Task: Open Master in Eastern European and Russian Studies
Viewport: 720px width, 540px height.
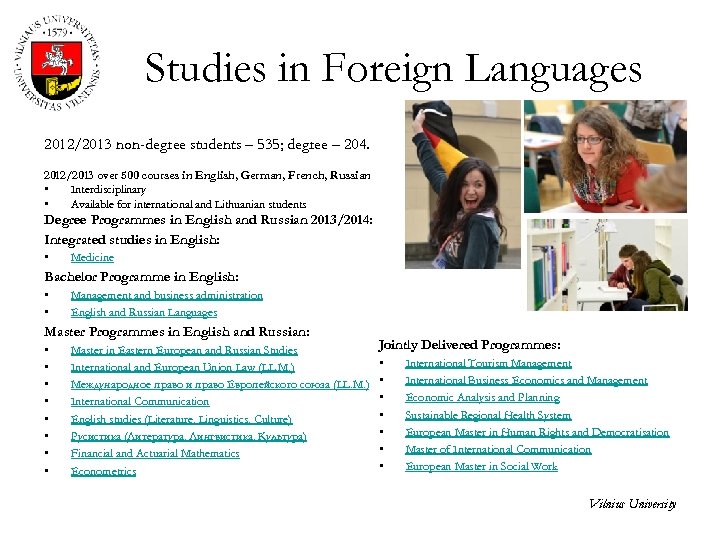Action: coord(184,350)
